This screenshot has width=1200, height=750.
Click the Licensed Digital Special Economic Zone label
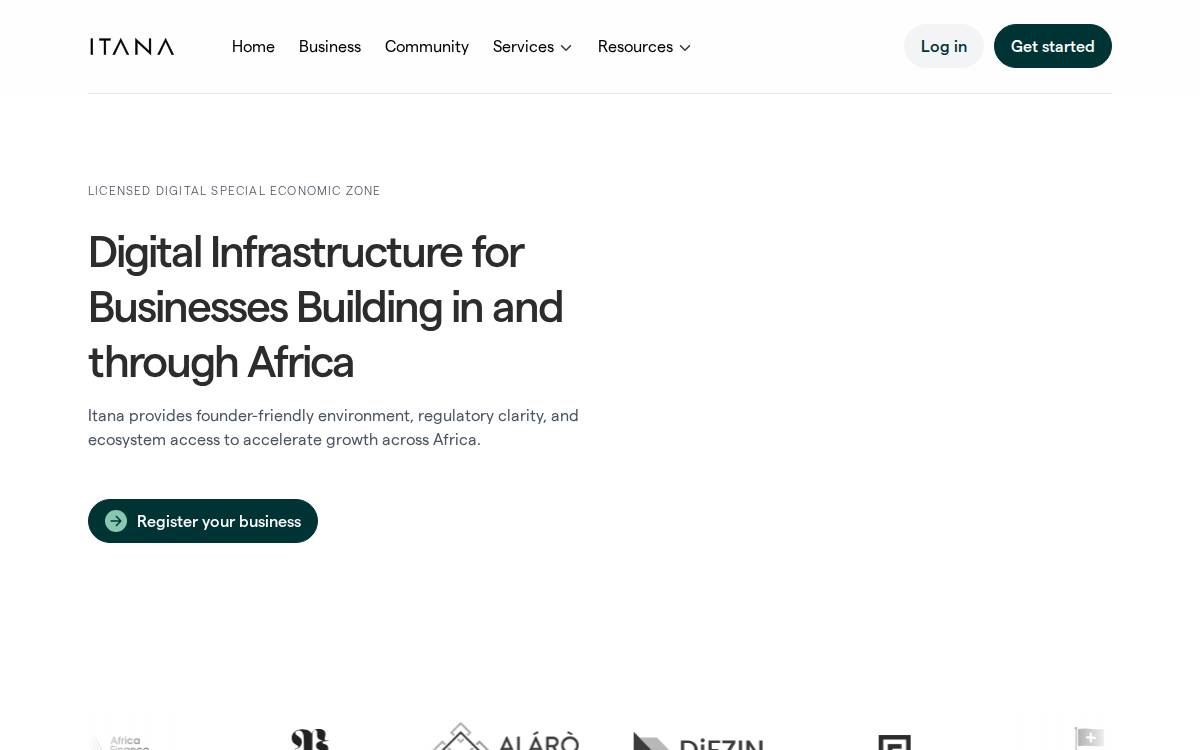[x=234, y=191]
